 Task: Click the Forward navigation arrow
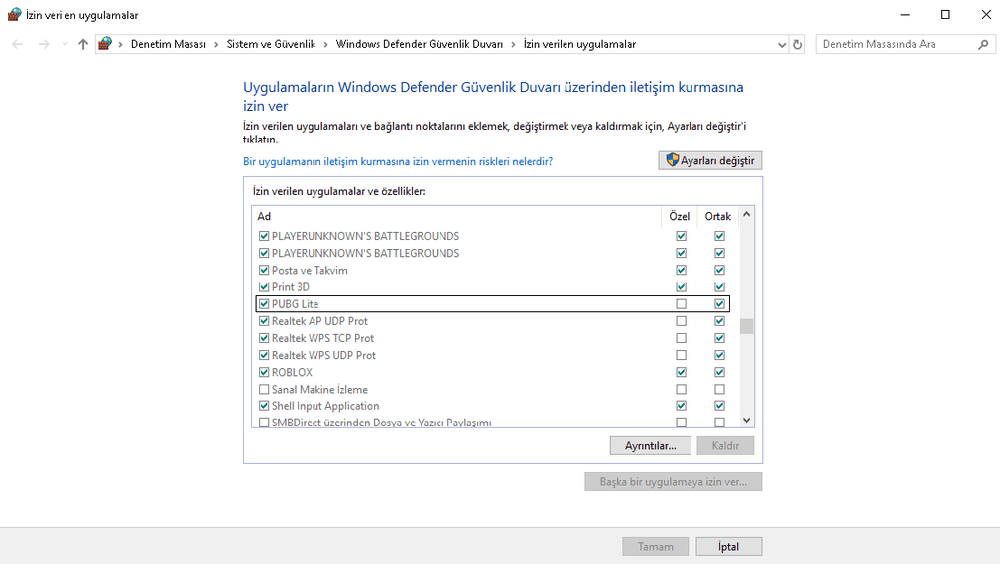[43, 44]
